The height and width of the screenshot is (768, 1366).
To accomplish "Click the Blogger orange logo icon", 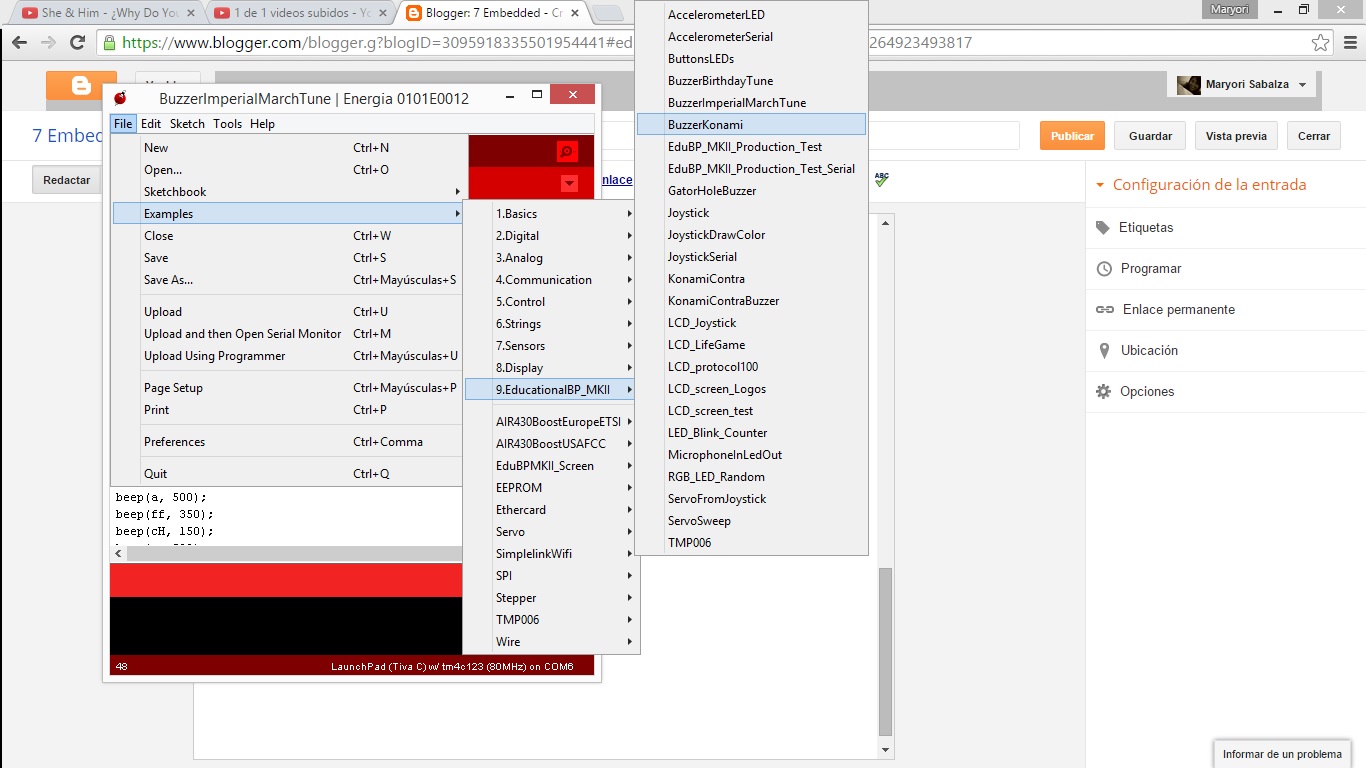I will point(81,86).
